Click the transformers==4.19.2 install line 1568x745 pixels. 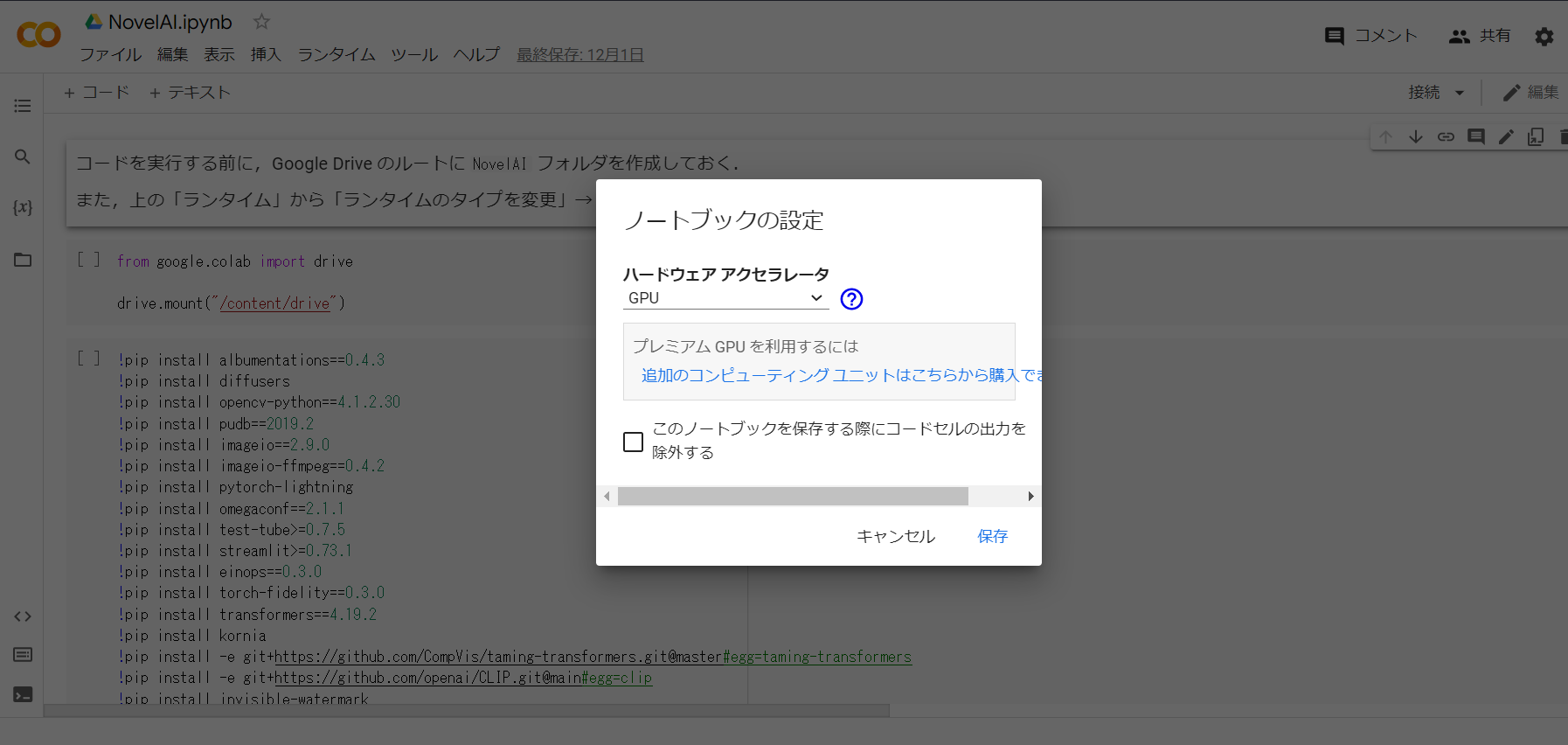tap(247, 615)
